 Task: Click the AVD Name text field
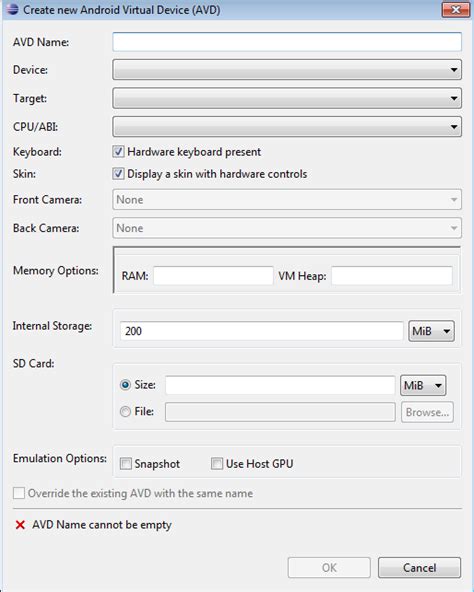(x=287, y=42)
